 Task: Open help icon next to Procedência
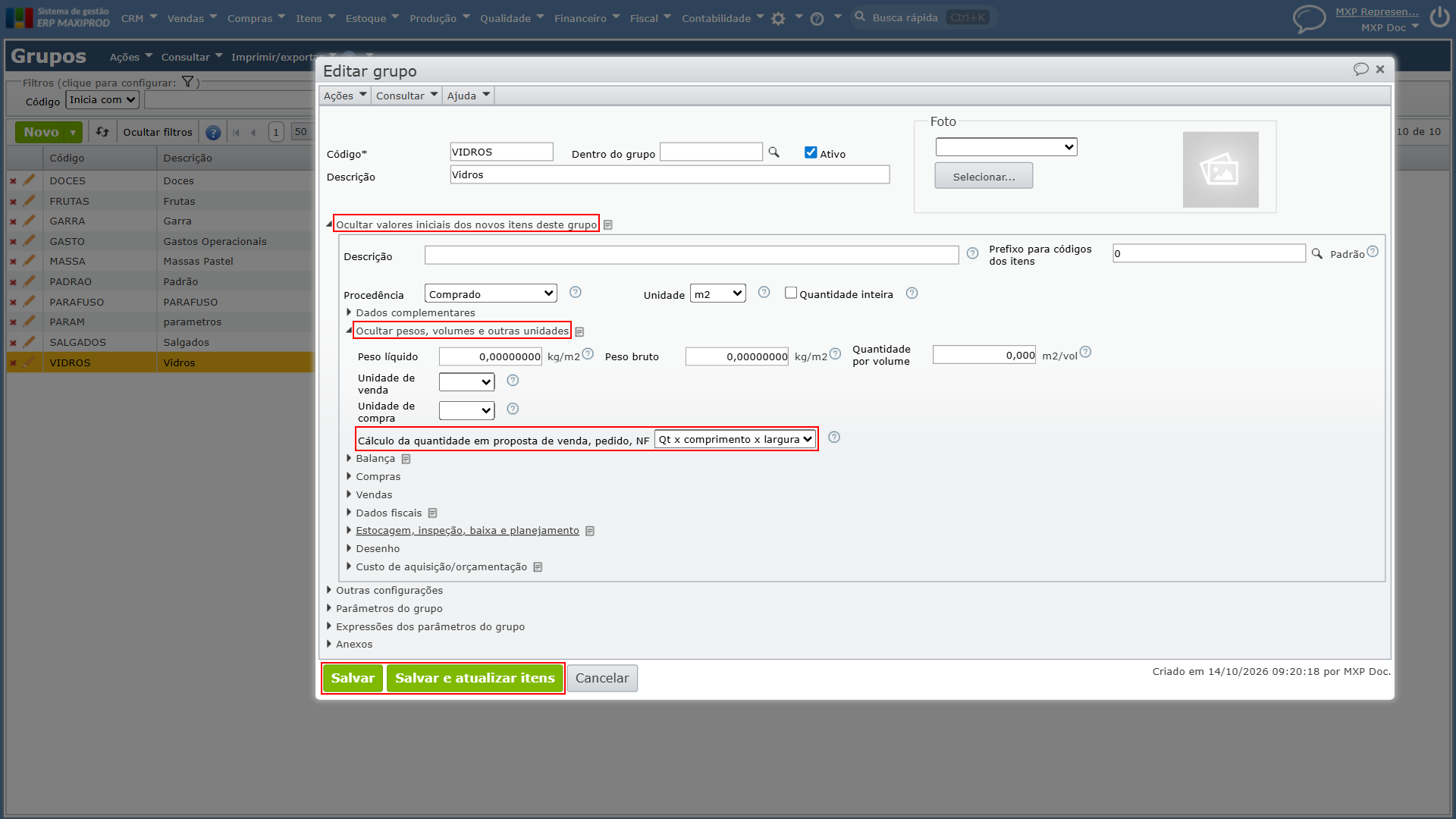coord(576,293)
